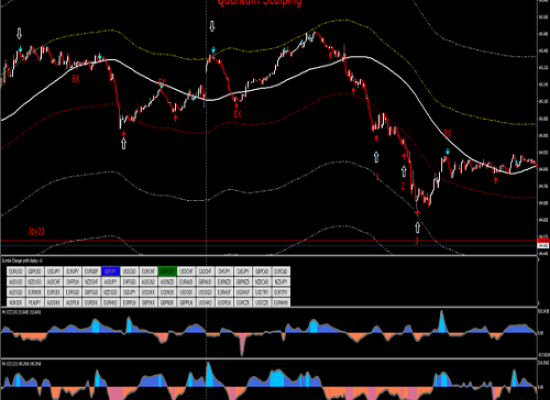Choose the USDCAD symbol button
The height and width of the screenshot is (400, 550).
tap(129, 271)
